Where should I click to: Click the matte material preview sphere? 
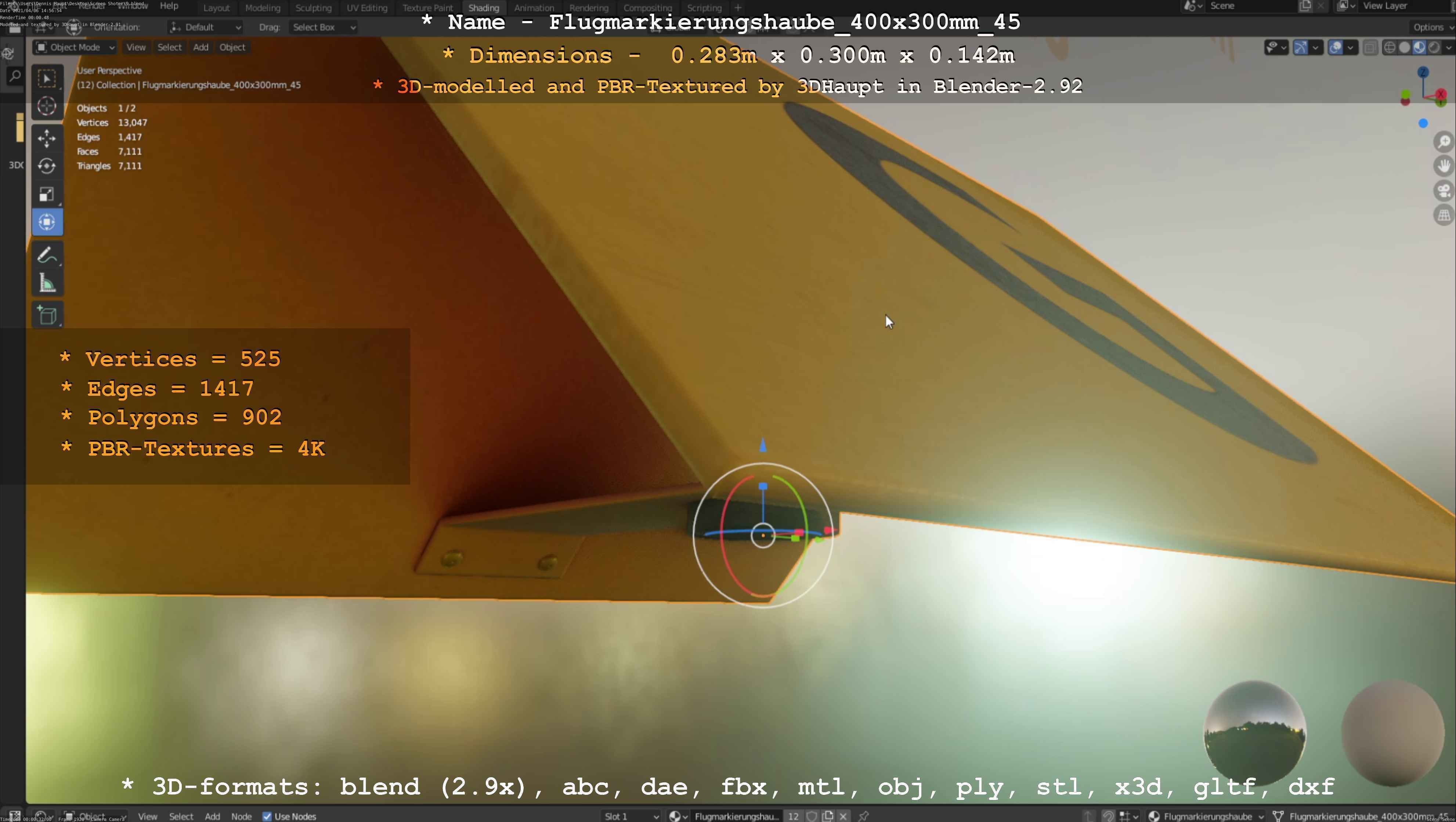(x=1393, y=733)
